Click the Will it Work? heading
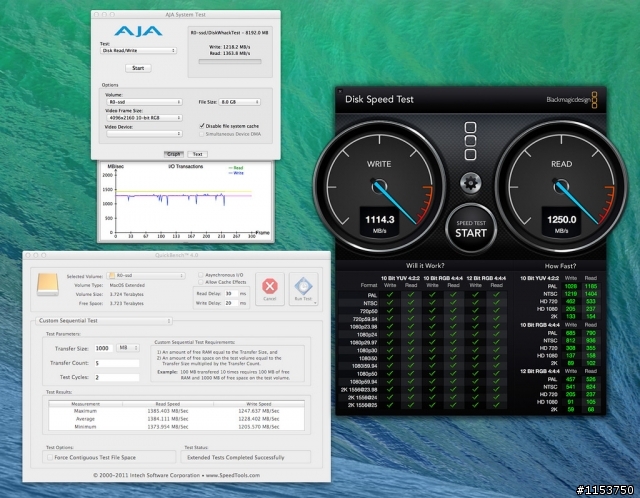 click(425, 266)
